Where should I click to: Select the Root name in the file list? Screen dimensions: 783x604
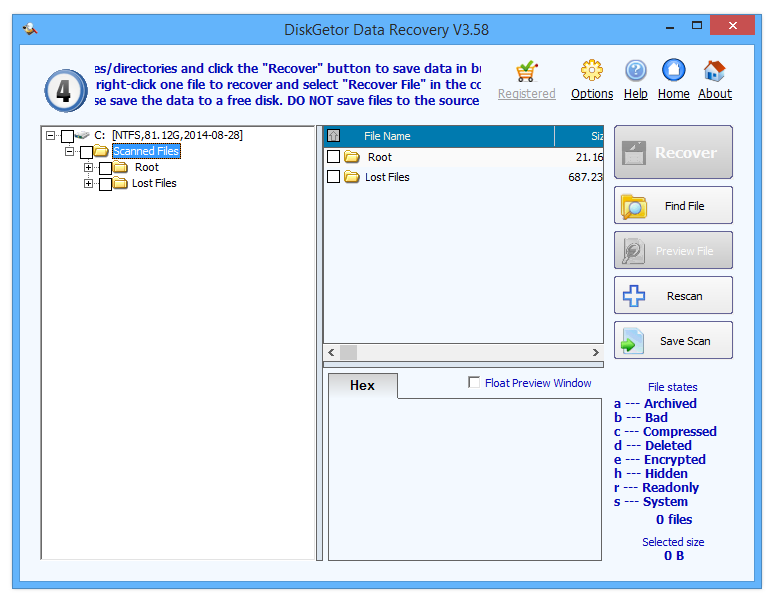pyautogui.click(x=380, y=157)
